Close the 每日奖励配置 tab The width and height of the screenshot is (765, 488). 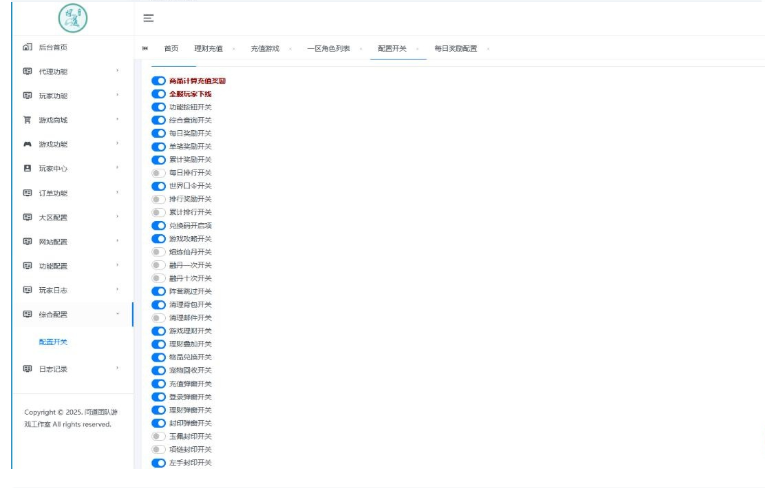tap(488, 49)
